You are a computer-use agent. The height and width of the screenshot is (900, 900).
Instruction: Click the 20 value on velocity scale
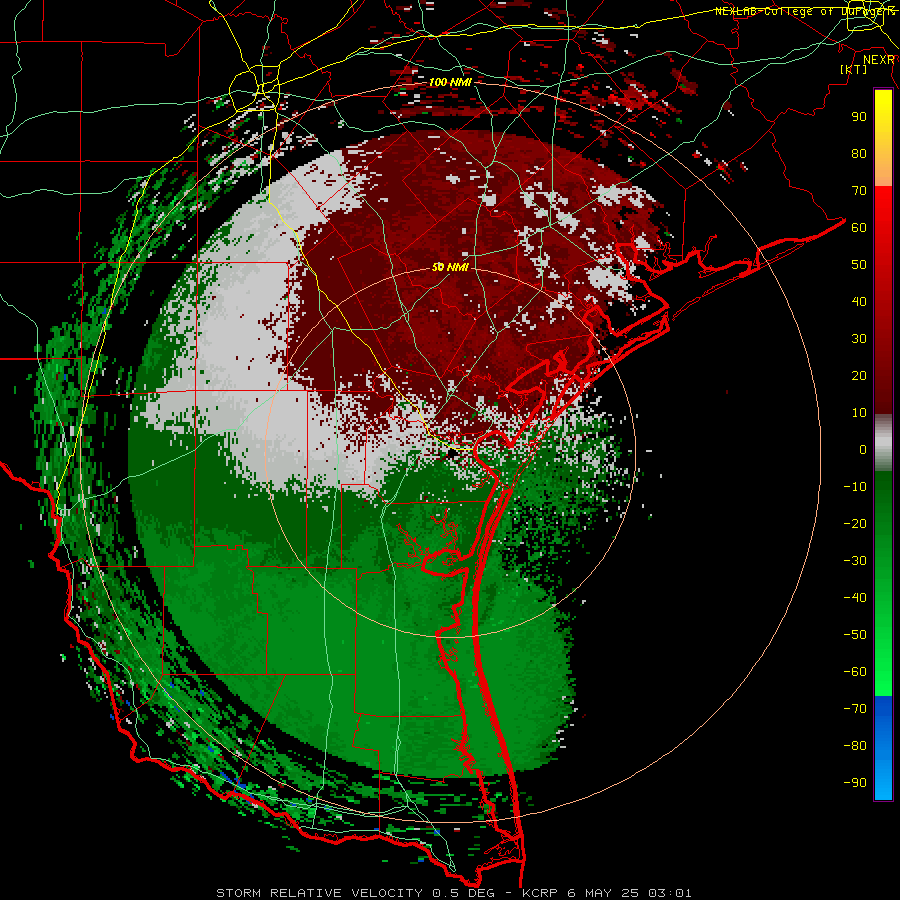click(859, 375)
